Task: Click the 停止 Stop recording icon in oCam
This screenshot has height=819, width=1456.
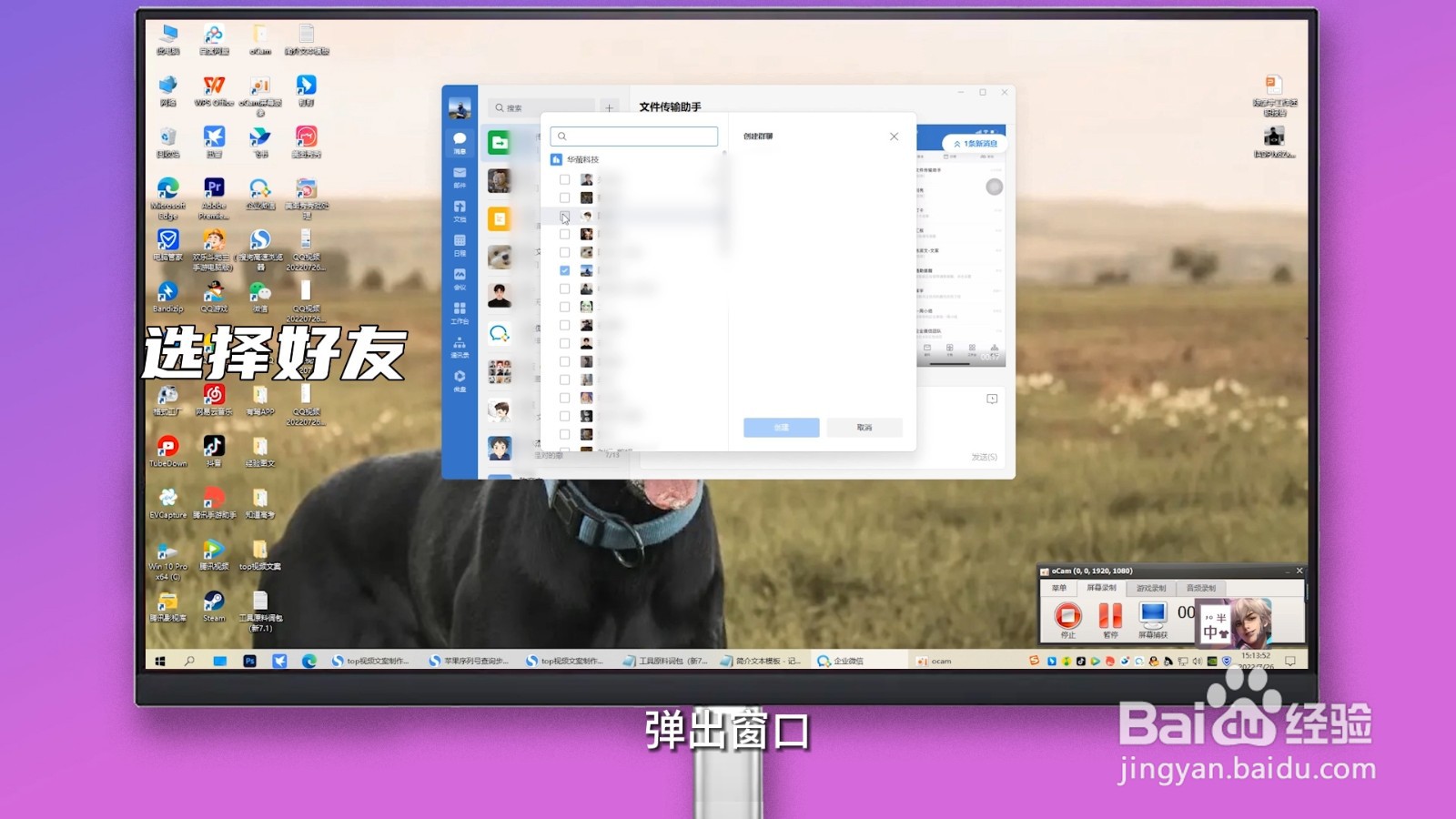Action: [x=1068, y=613]
